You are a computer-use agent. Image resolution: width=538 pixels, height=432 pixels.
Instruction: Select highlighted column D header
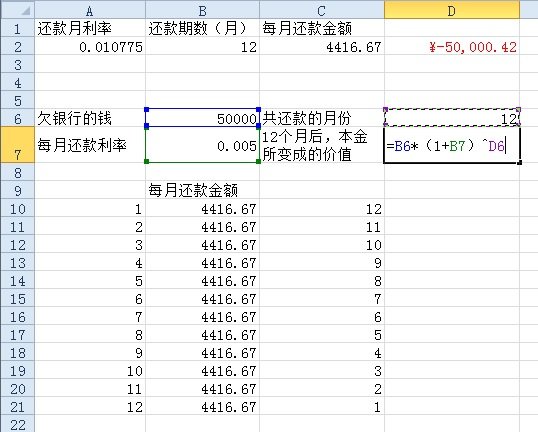coord(452,9)
